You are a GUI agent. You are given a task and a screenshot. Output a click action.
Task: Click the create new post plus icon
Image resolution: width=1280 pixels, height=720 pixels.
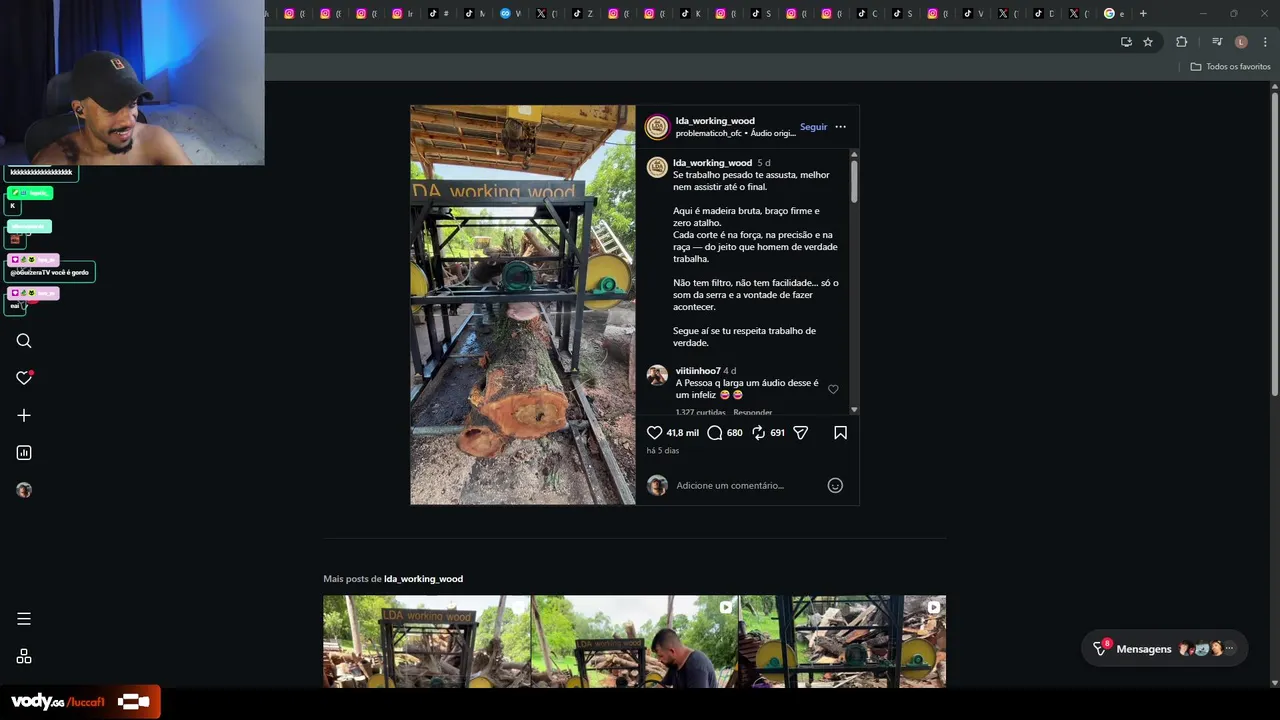click(x=24, y=415)
